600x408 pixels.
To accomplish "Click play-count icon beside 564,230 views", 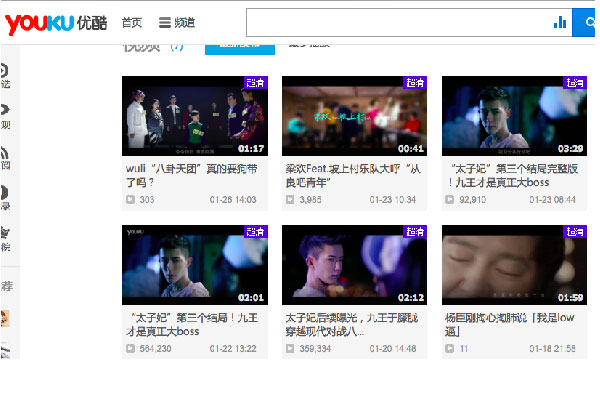I will 130,348.
